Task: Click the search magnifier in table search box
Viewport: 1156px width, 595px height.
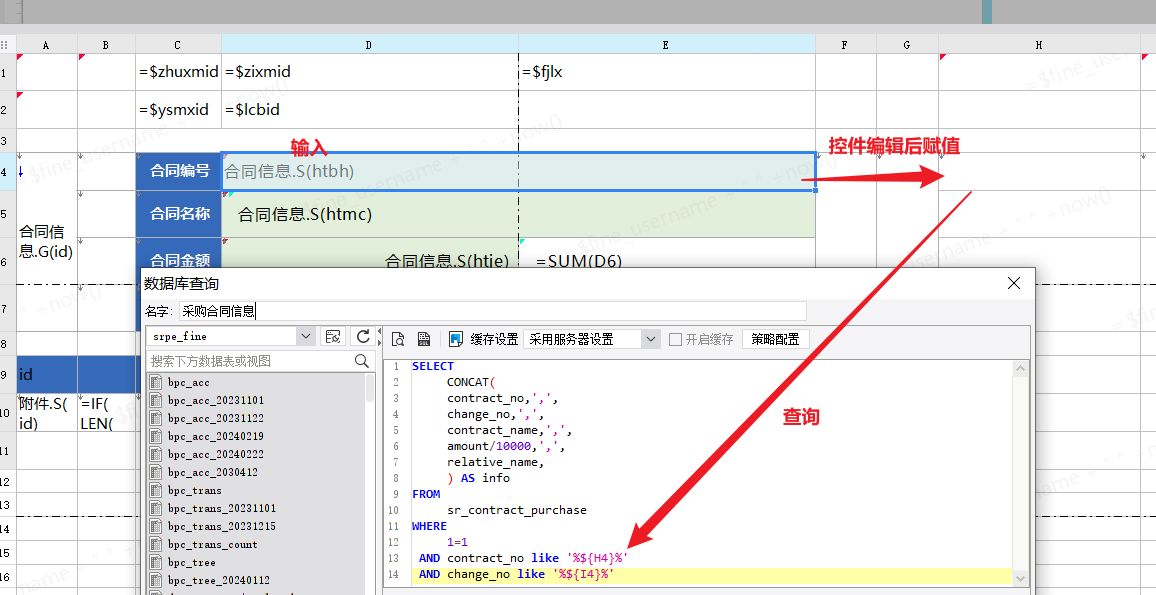Action: [361, 361]
